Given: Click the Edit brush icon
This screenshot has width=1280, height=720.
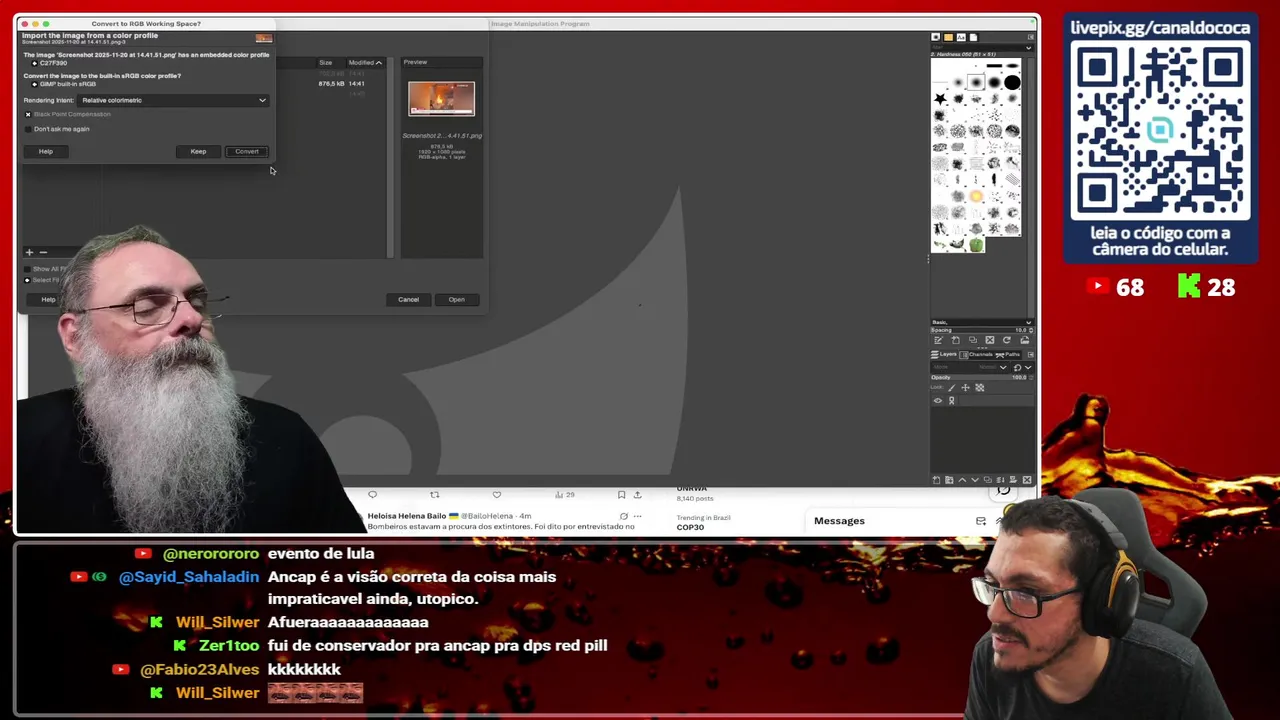Looking at the screenshot, I should (938, 340).
